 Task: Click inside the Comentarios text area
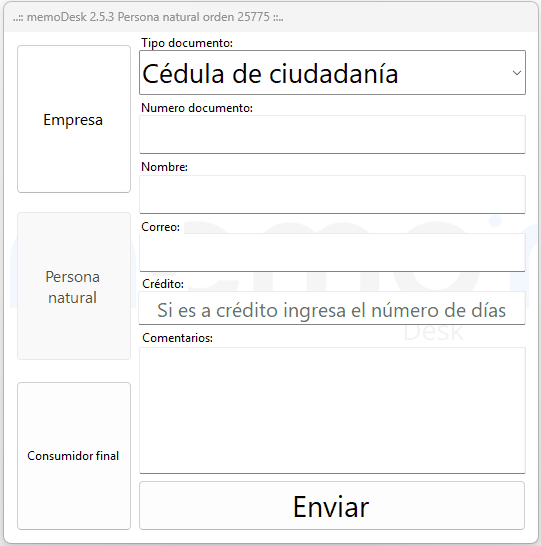pyautogui.click(x=332, y=410)
